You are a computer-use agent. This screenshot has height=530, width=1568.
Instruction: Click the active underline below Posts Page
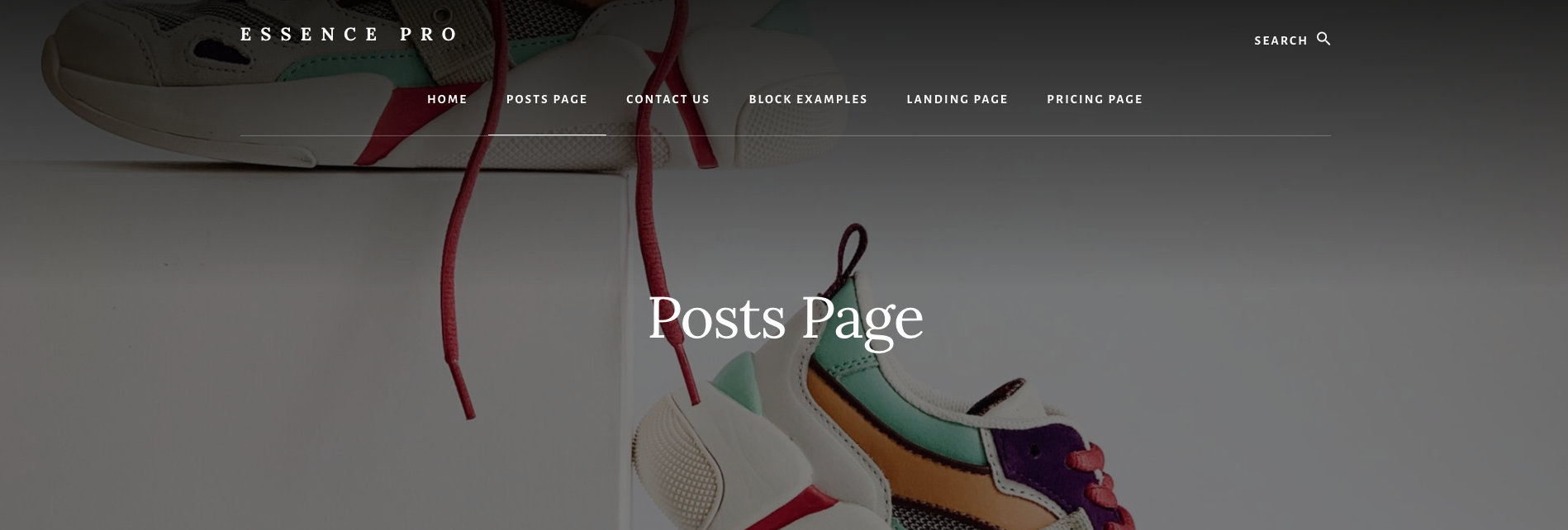tap(547, 135)
